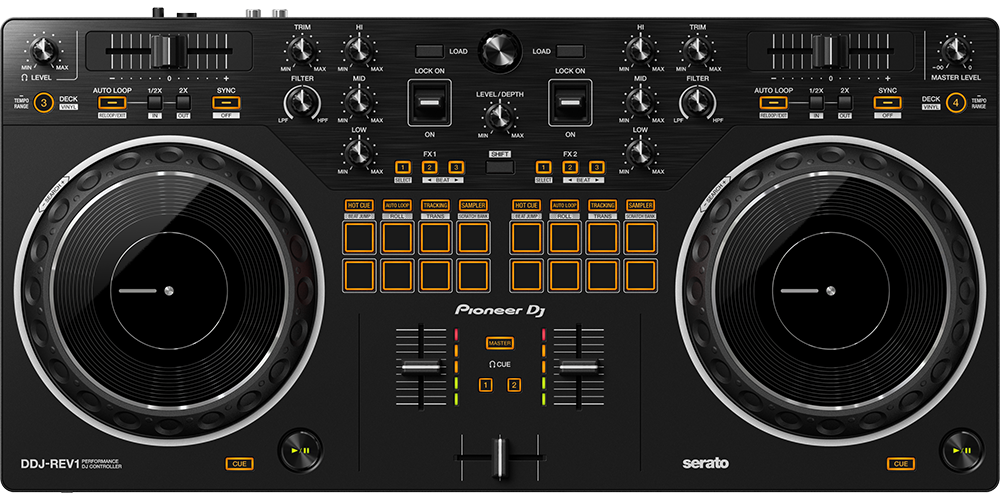This screenshot has height=500, width=1000.
Task: Select DECK 3 button
Action: tap(43, 102)
